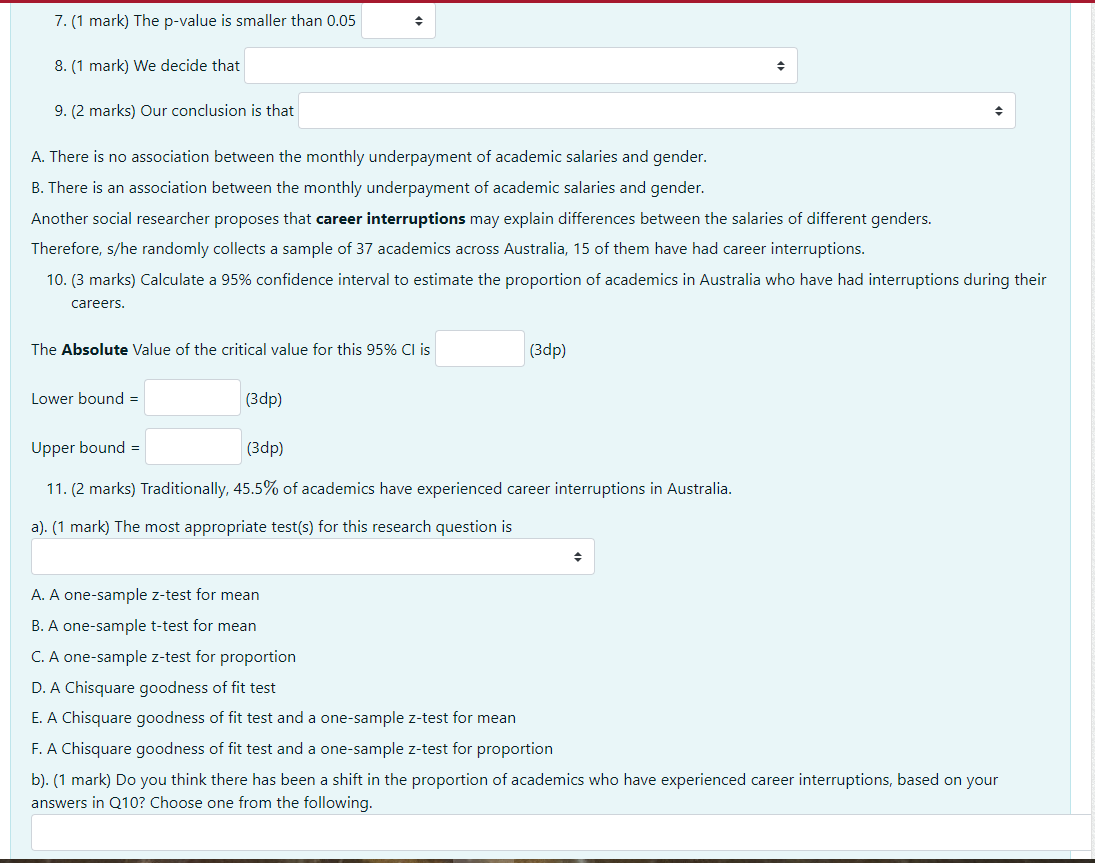
Task: Click the '(3dp)' label beside Upper bound
Action: 265,448
